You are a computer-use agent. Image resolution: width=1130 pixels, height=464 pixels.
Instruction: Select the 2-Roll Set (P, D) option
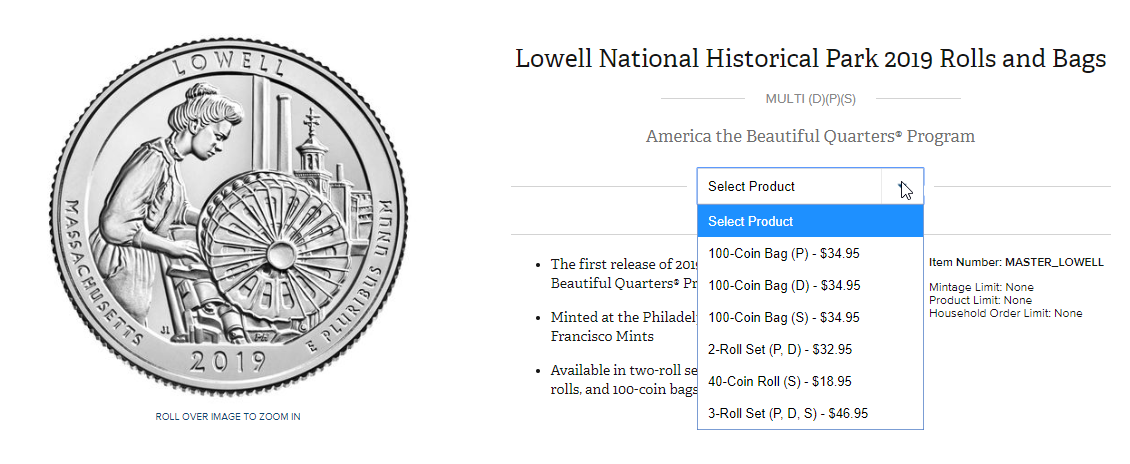point(782,349)
